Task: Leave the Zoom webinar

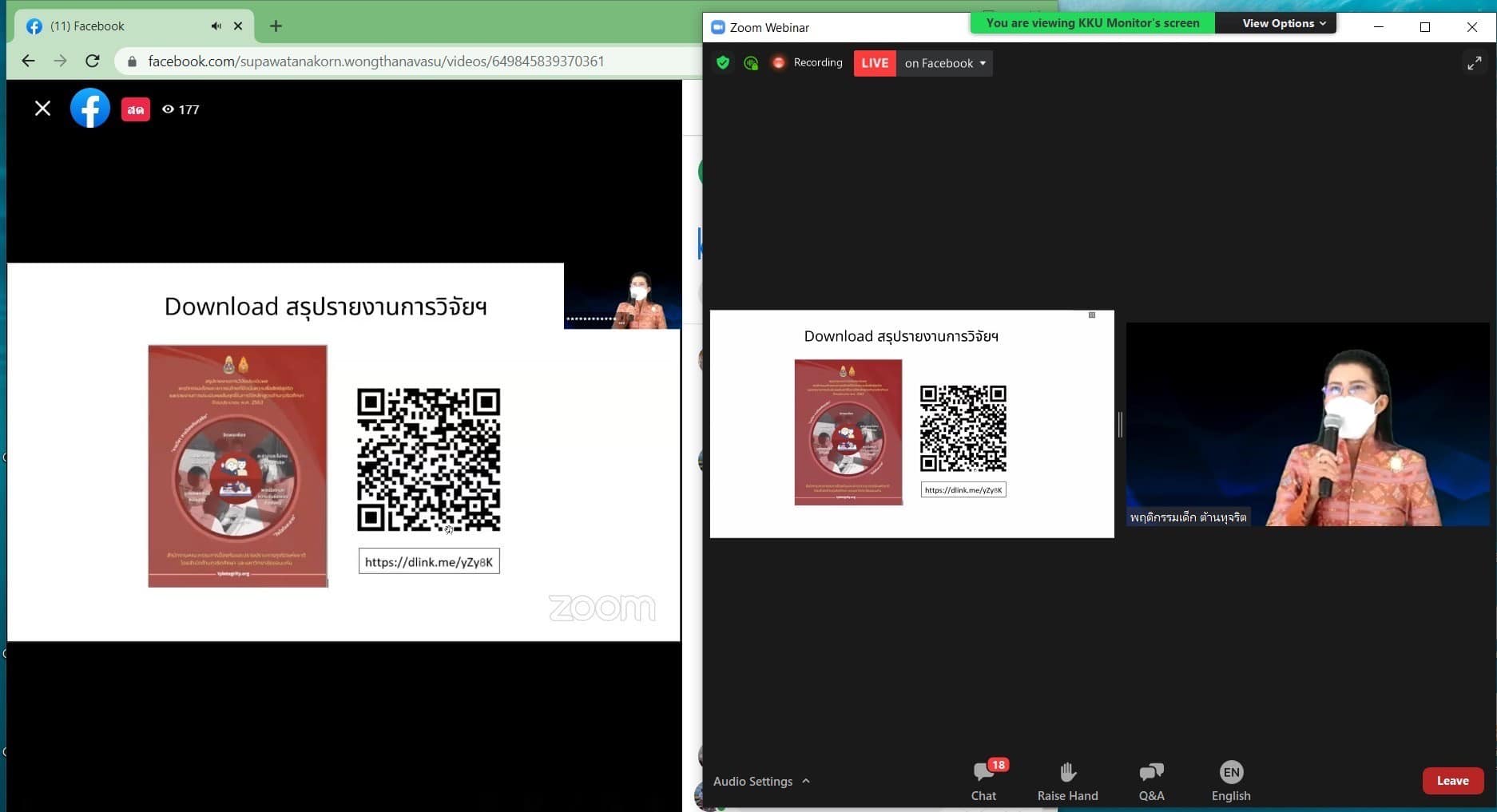Action: 1453,781
